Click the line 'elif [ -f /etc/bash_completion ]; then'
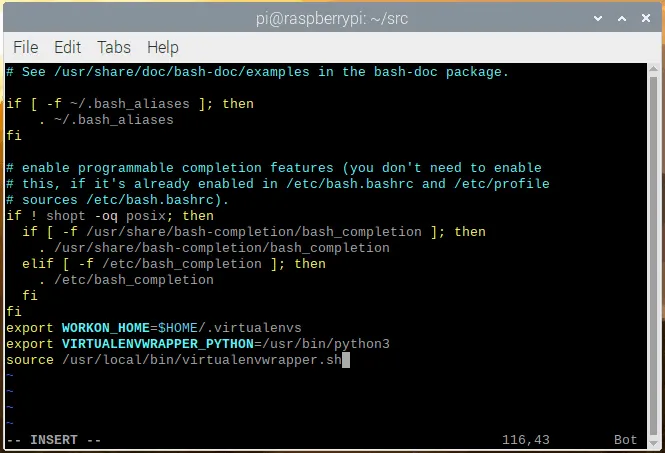665x453 pixels. [x=174, y=264]
